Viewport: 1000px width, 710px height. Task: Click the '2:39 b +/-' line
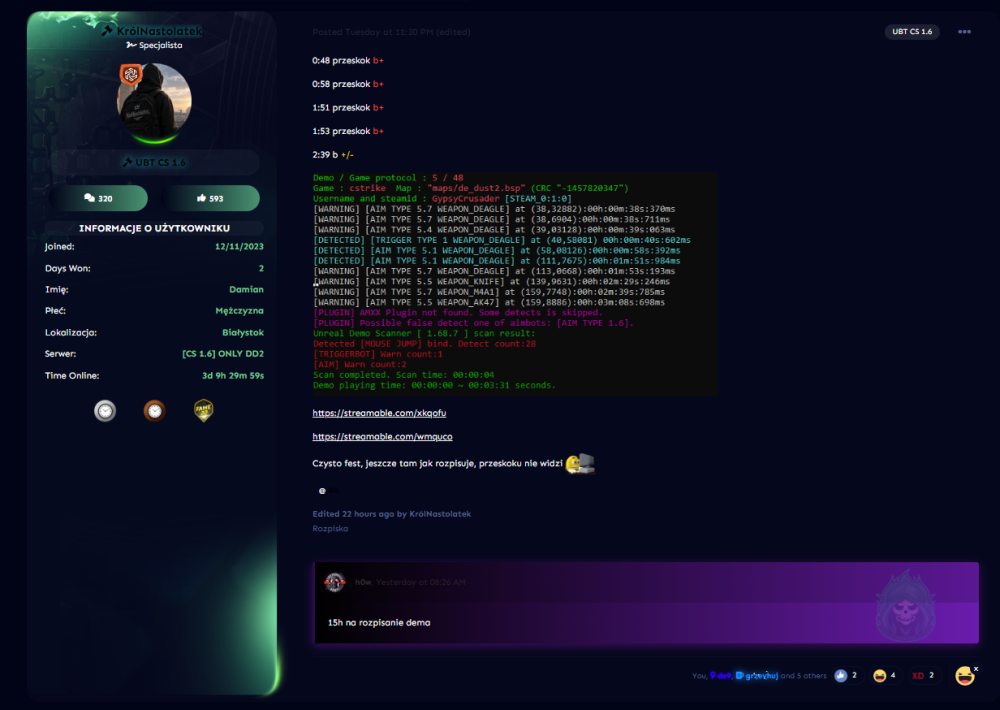click(333, 155)
